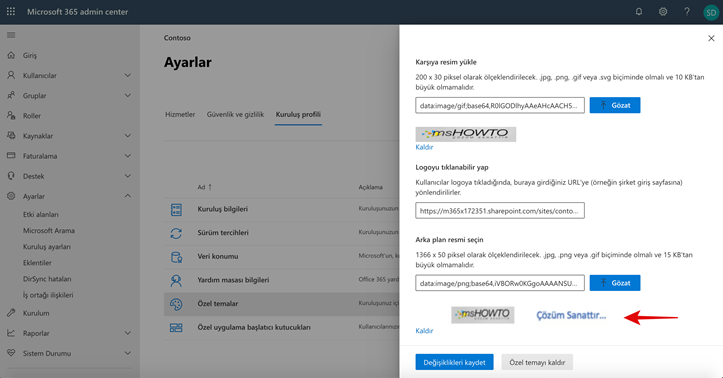This screenshot has width=723, height=378.
Task: Click the Contoso breadcrumb text
Action: [177, 38]
